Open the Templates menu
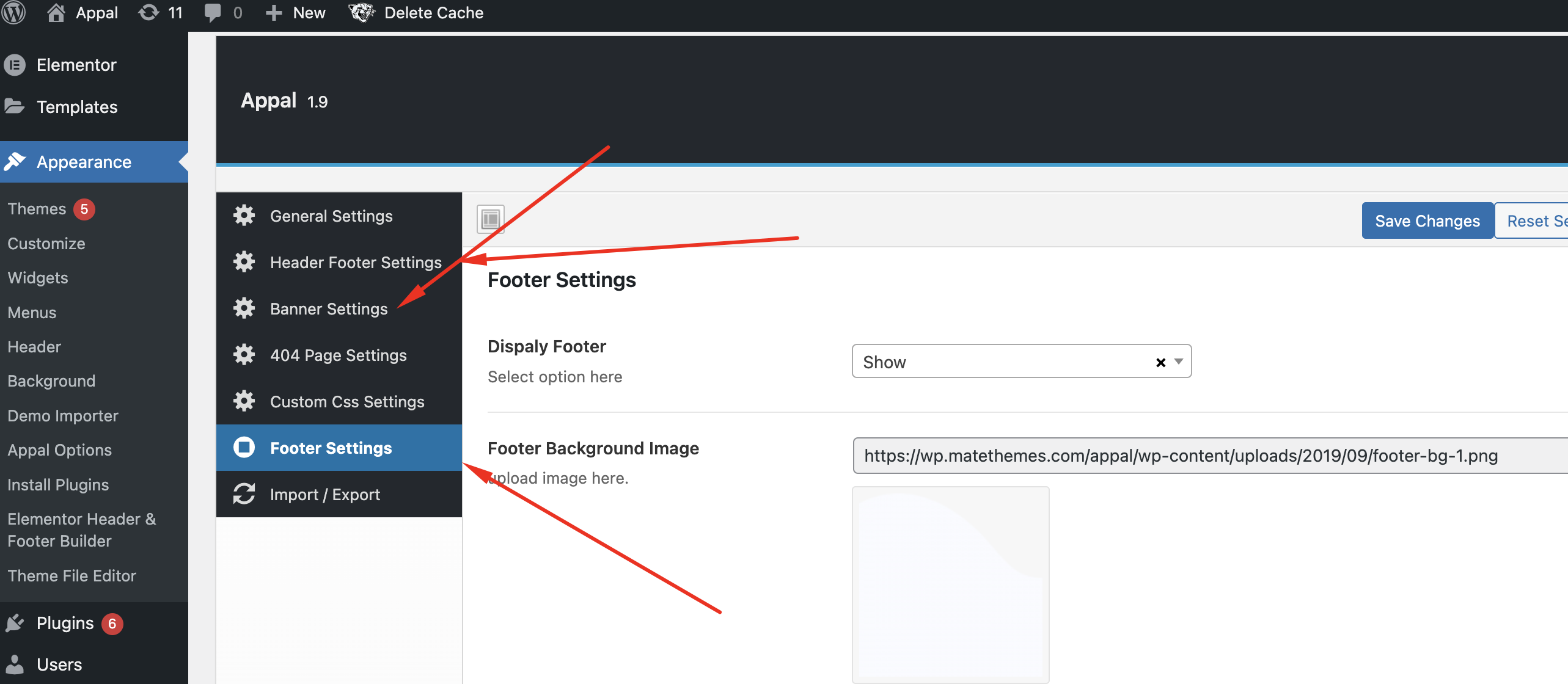Screen dimensions: 1568x684 [x=94, y=106]
